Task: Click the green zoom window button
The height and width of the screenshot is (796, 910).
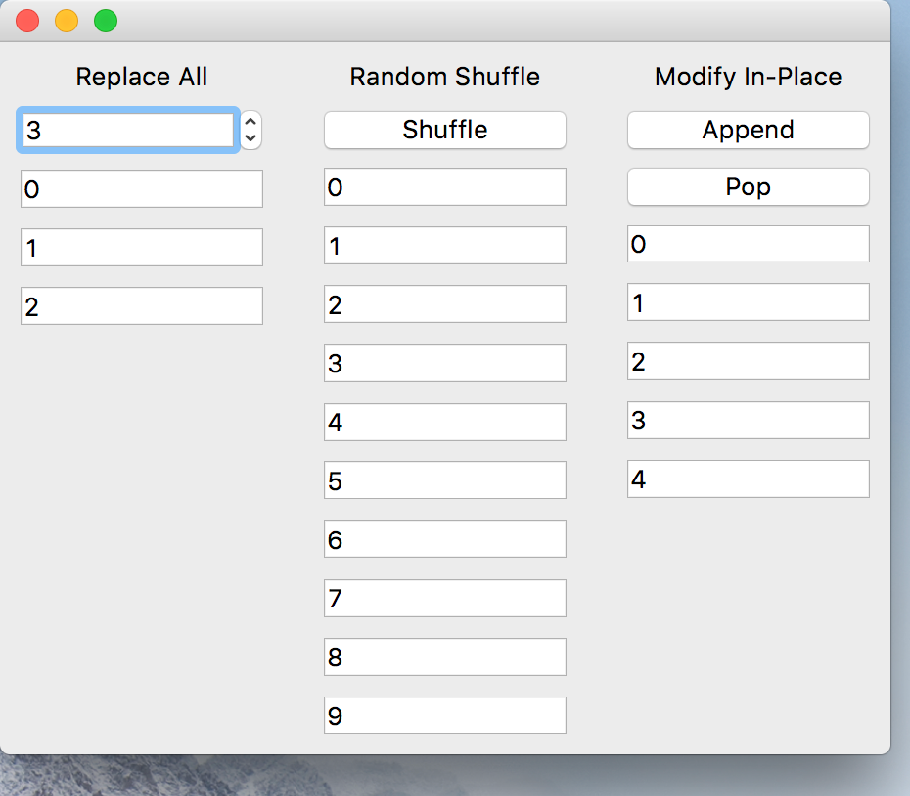Action: pyautogui.click(x=105, y=20)
